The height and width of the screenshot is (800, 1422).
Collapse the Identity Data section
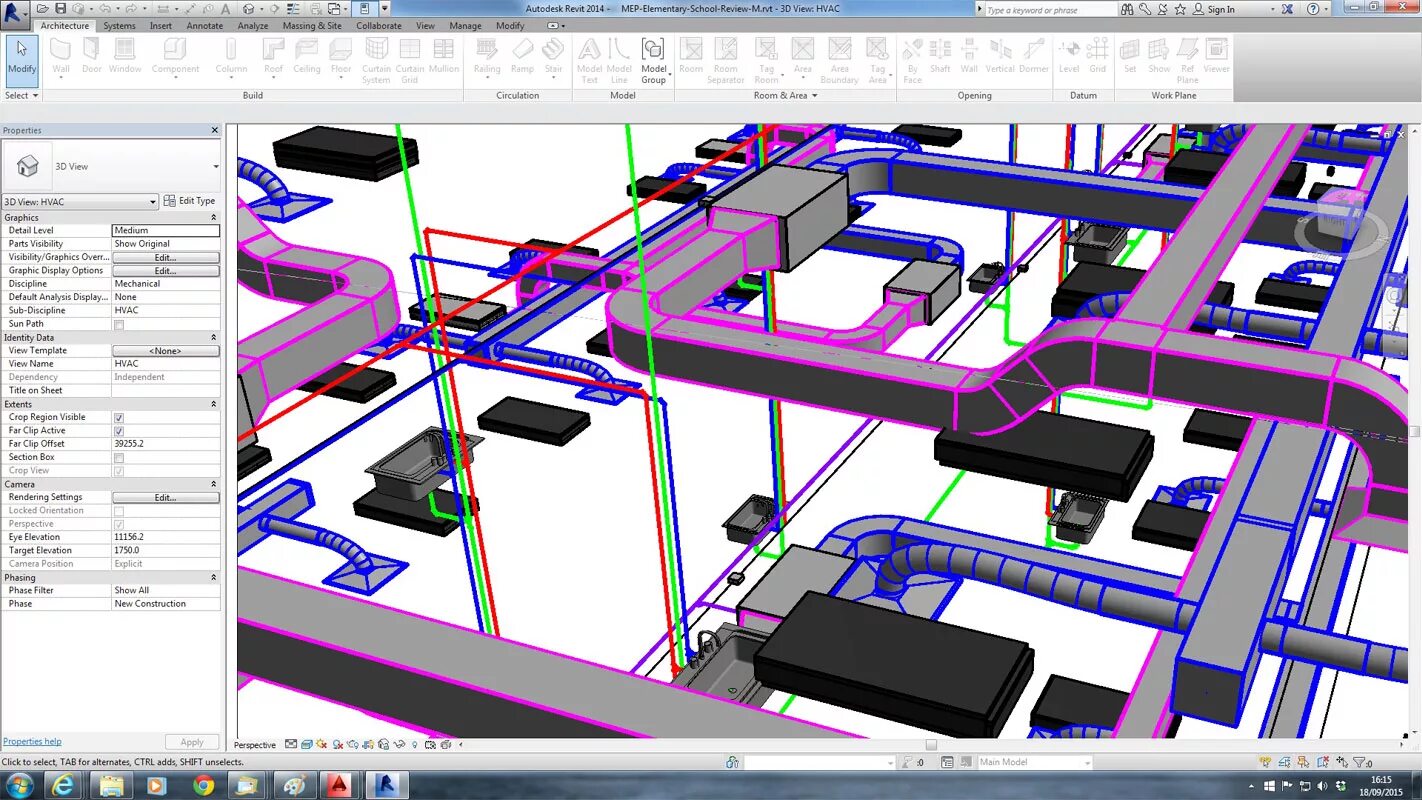pyautogui.click(x=213, y=337)
